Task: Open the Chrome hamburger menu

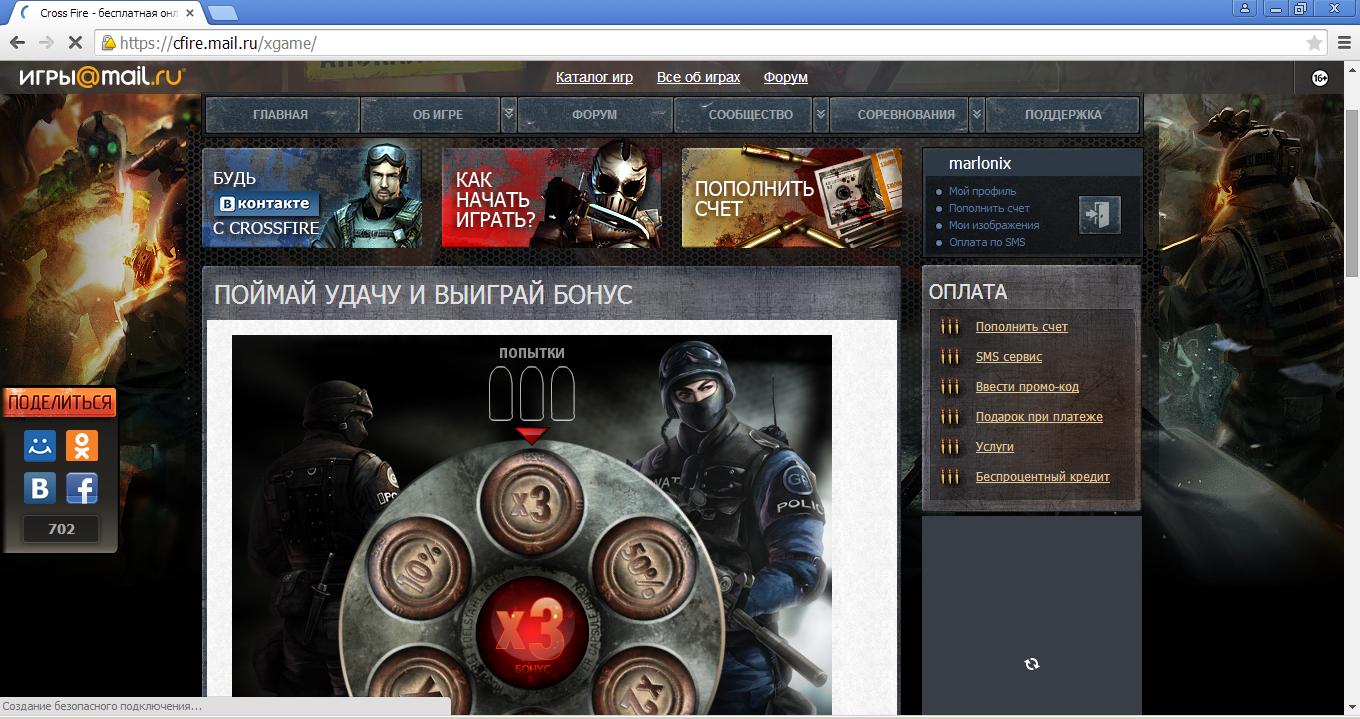Action: click(x=1344, y=43)
